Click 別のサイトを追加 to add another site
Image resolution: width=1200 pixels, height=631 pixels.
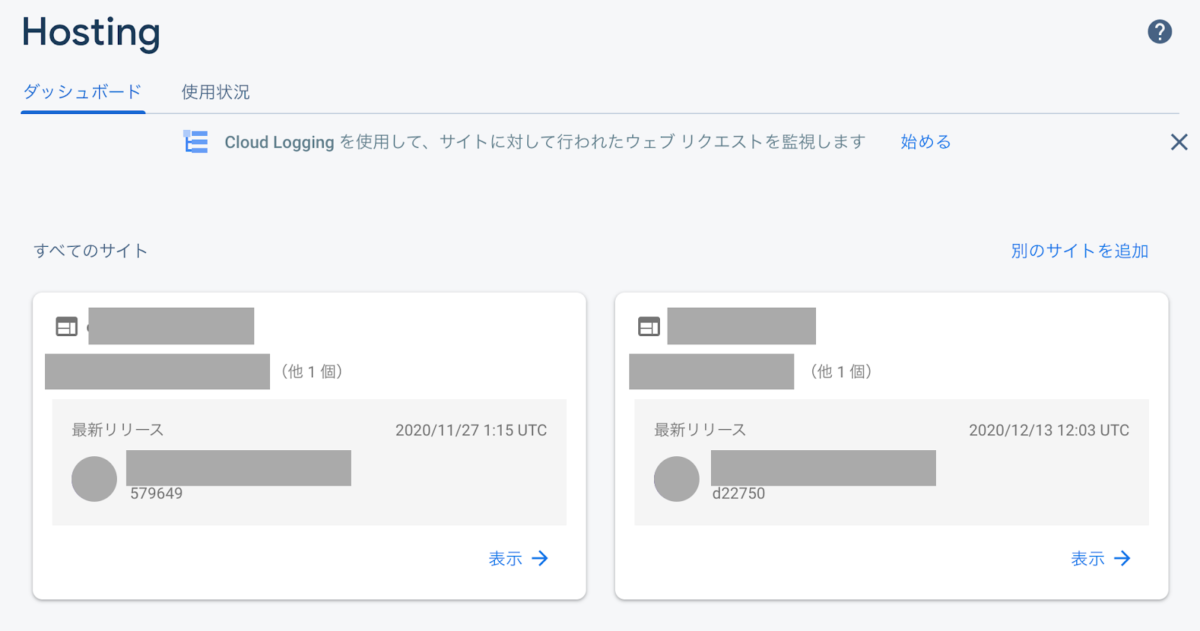tap(1078, 252)
